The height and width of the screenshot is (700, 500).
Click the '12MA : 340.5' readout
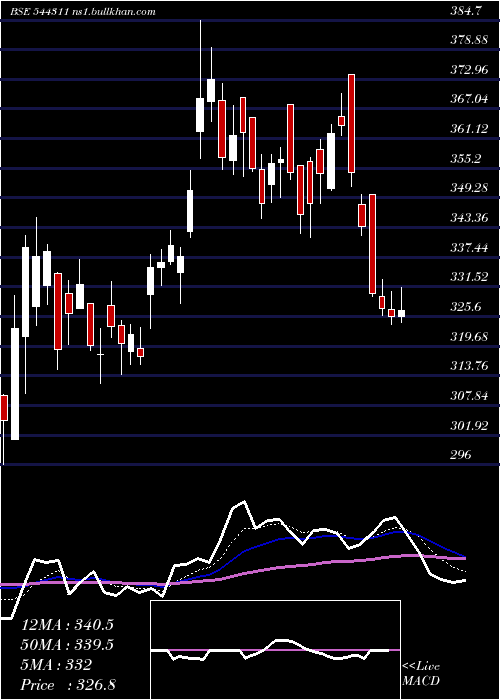coord(67,625)
